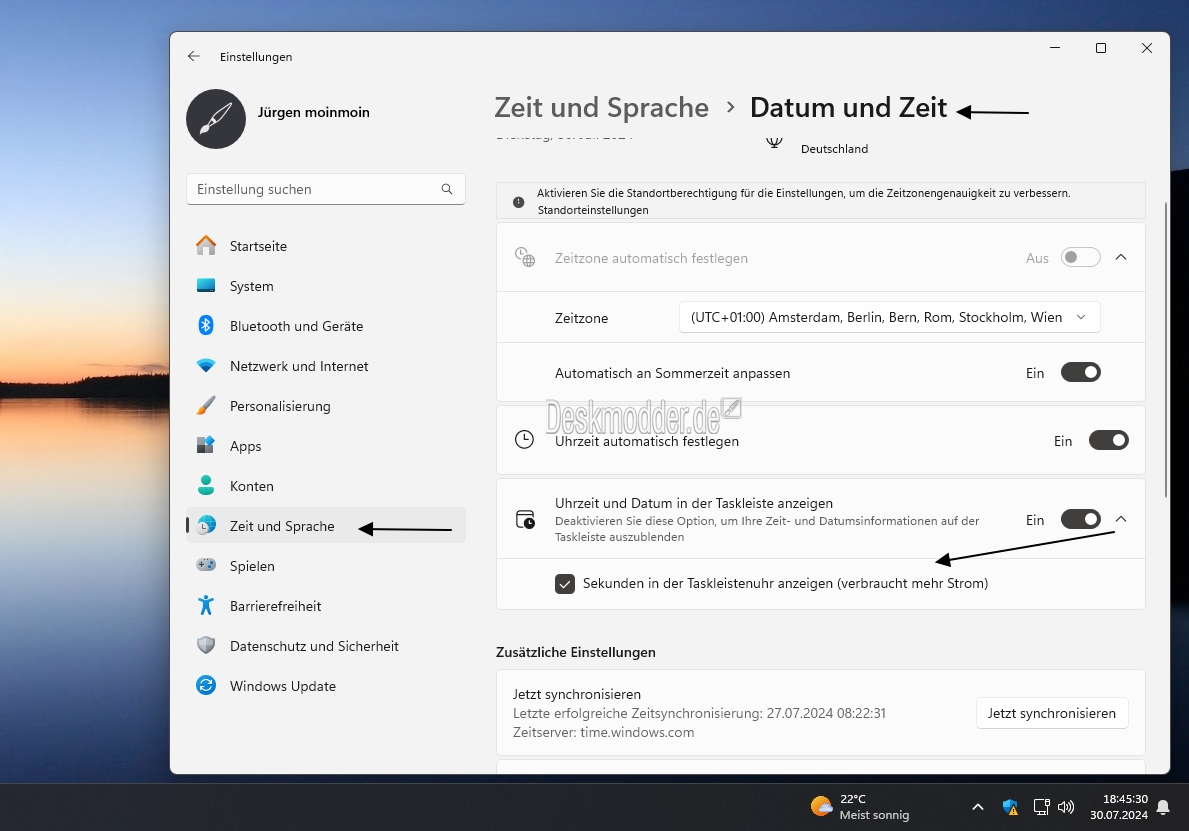The height and width of the screenshot is (831, 1189).
Task: Click the Spielen controller icon
Action: pos(205,565)
